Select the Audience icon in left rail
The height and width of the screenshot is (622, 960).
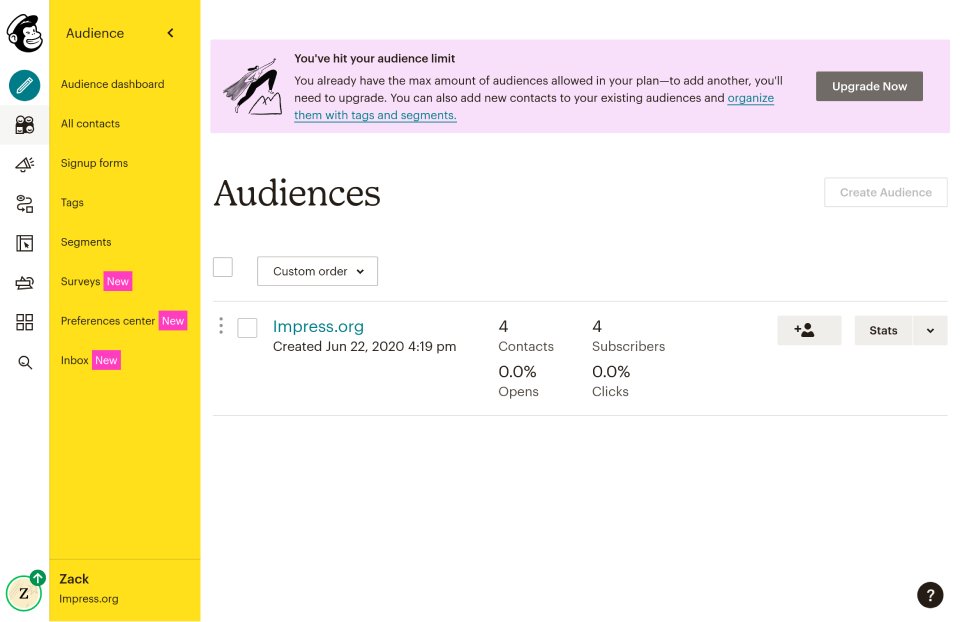click(24, 125)
